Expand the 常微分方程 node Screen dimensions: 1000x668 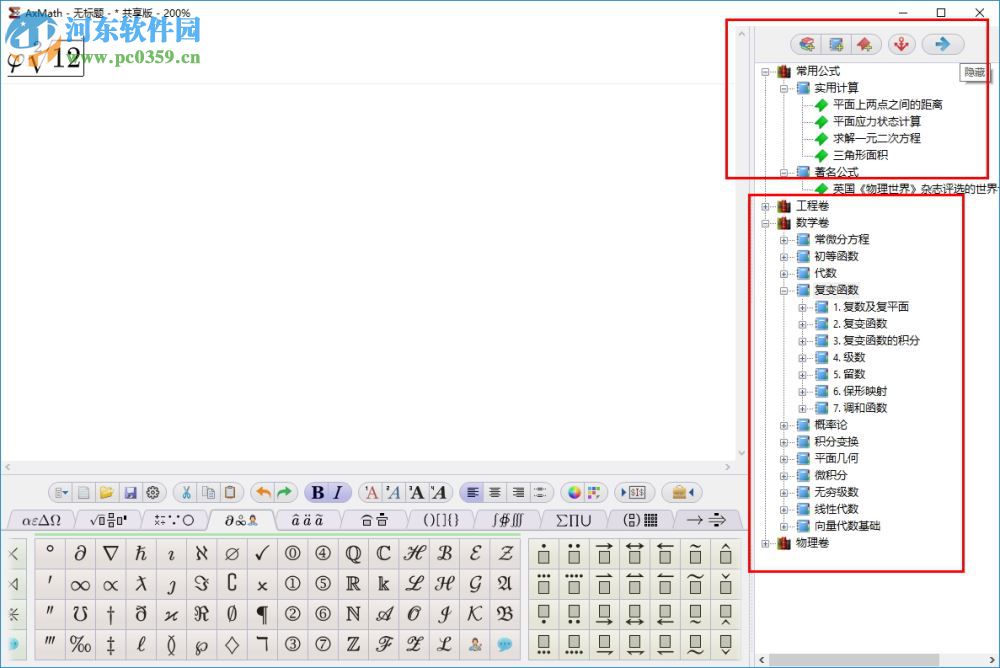pyautogui.click(x=785, y=239)
